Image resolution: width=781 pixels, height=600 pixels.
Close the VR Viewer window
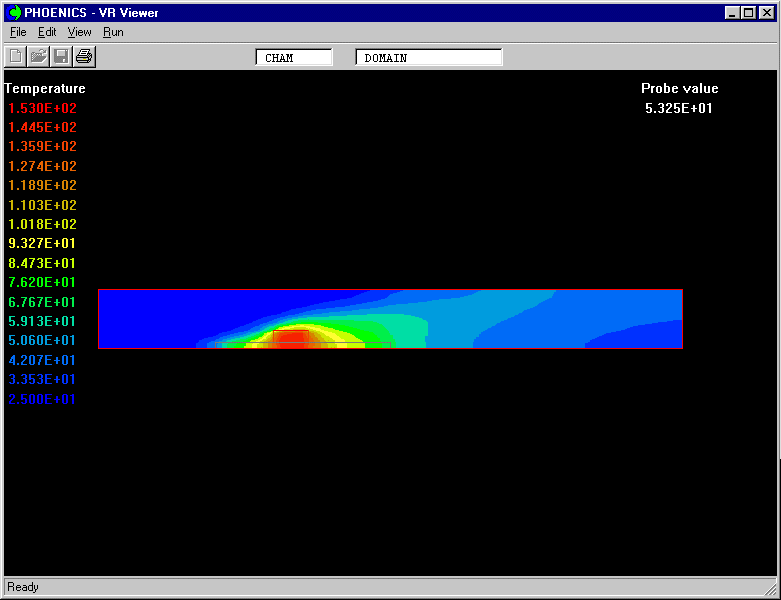[x=765, y=13]
